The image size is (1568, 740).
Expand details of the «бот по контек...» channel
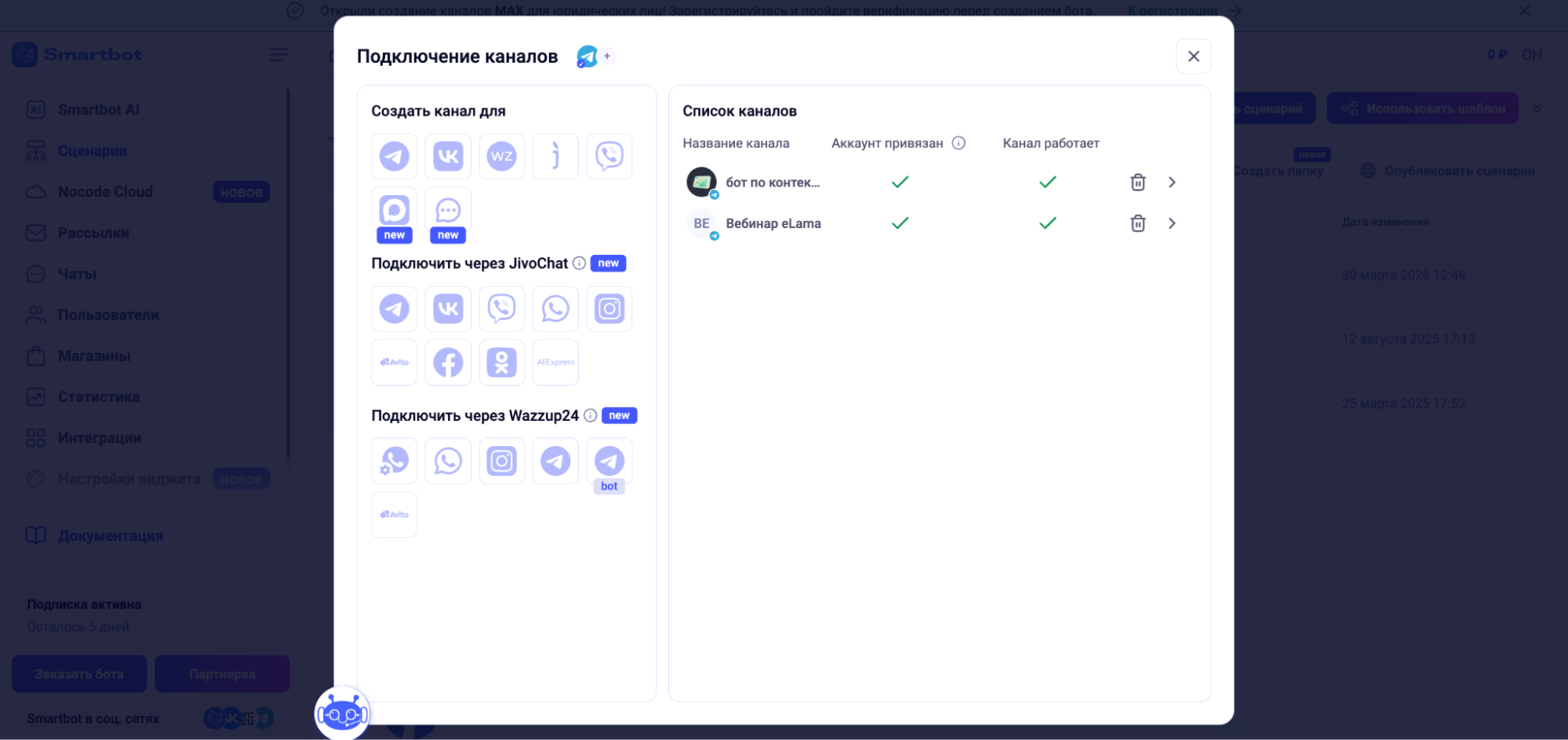click(1172, 182)
